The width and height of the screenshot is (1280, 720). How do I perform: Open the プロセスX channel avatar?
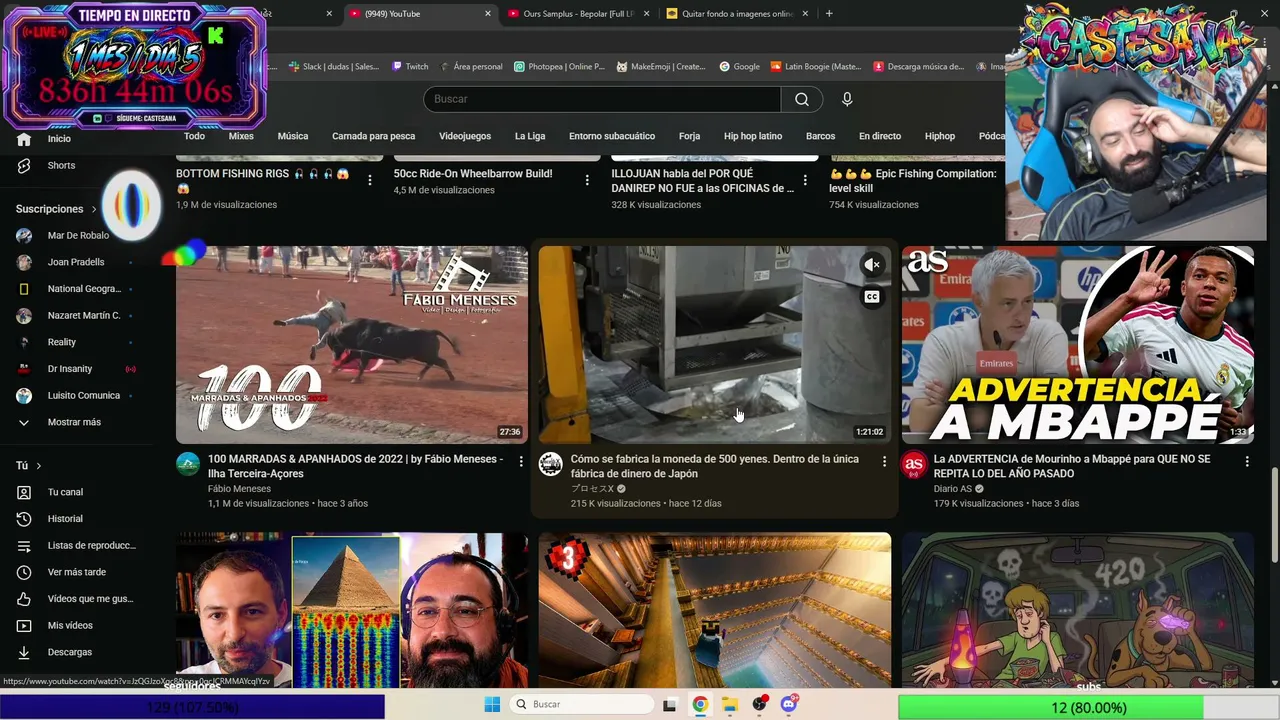point(551,464)
